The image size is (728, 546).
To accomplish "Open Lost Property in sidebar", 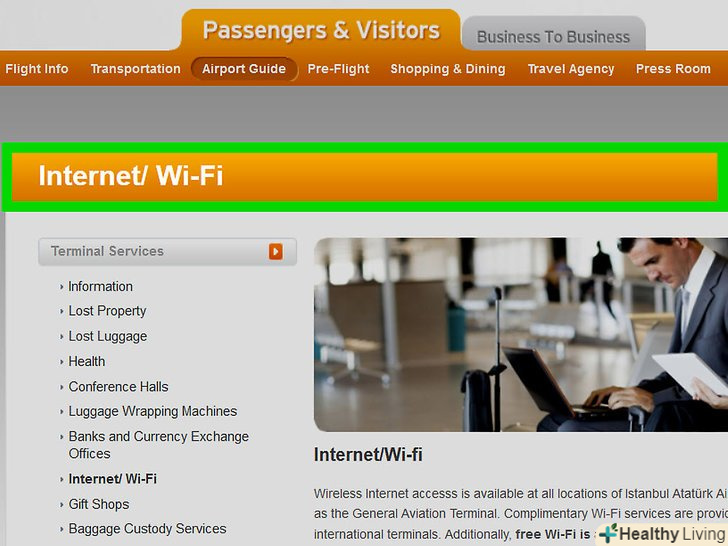I will pos(107,311).
